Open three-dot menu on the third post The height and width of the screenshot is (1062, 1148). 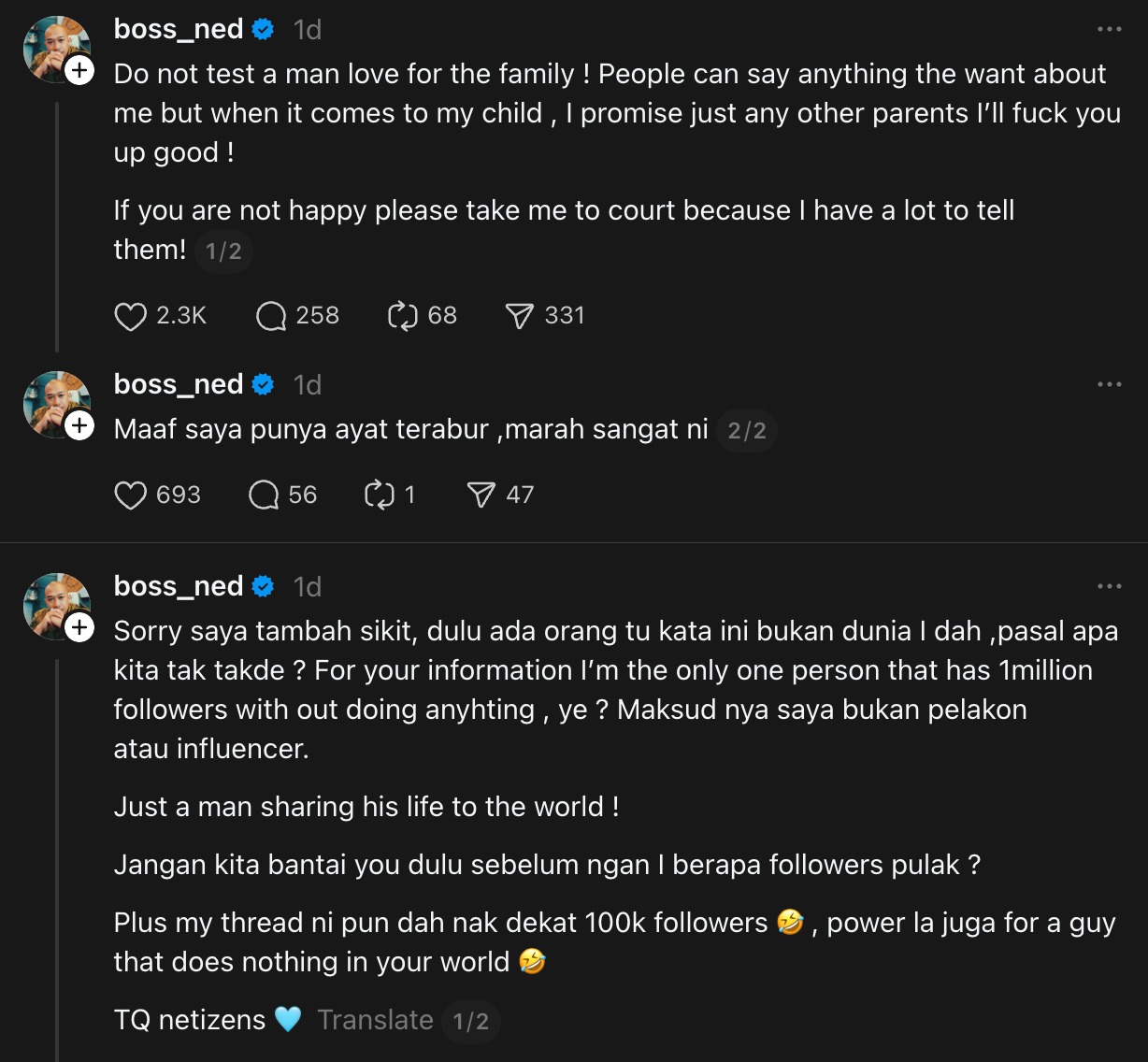tap(1109, 587)
